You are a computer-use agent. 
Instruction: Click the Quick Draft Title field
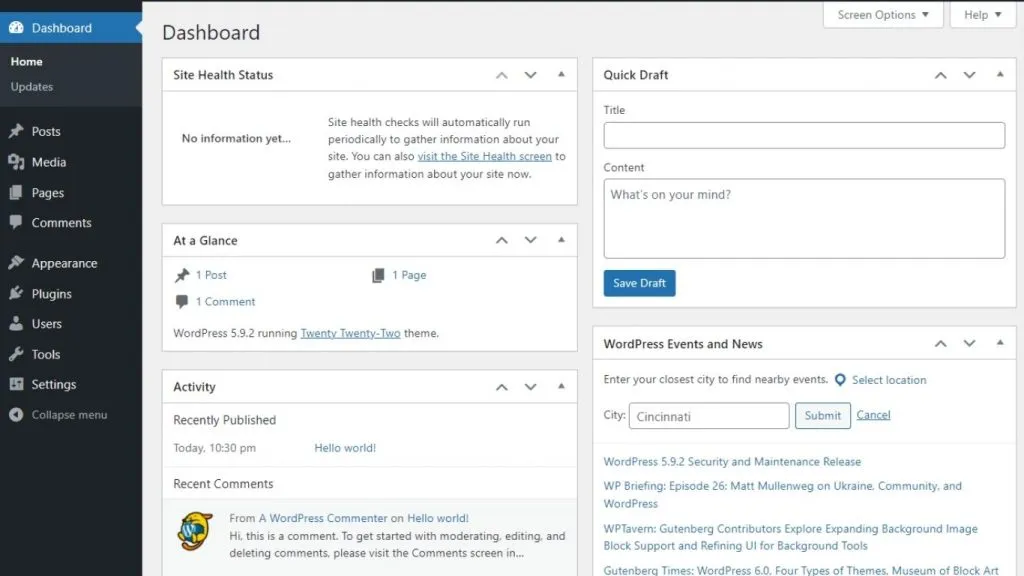[804, 135]
